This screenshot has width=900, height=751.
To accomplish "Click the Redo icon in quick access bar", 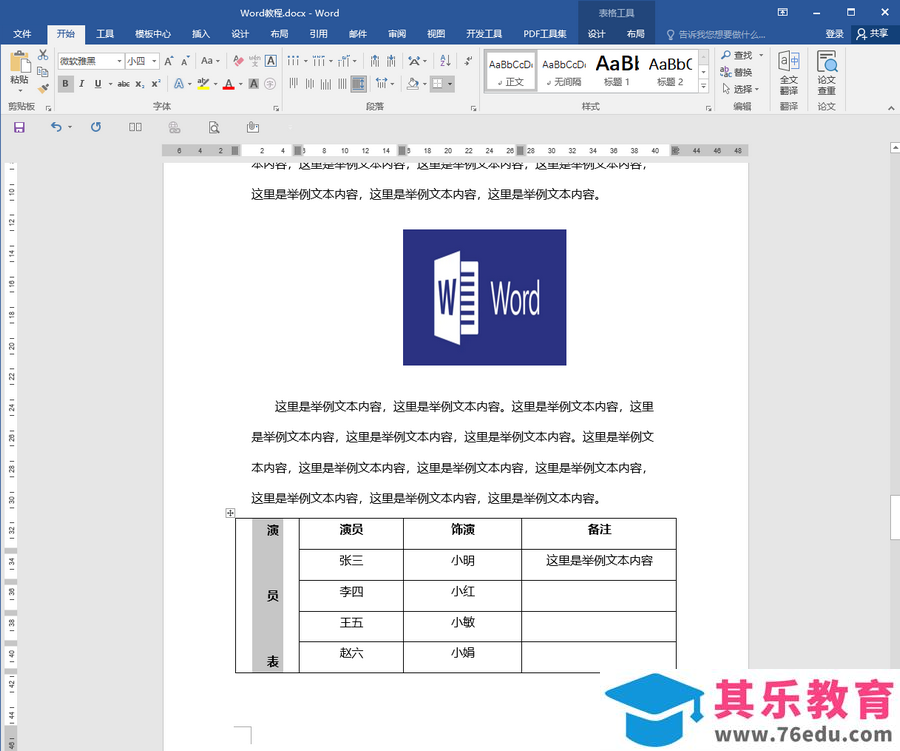I will (96, 127).
